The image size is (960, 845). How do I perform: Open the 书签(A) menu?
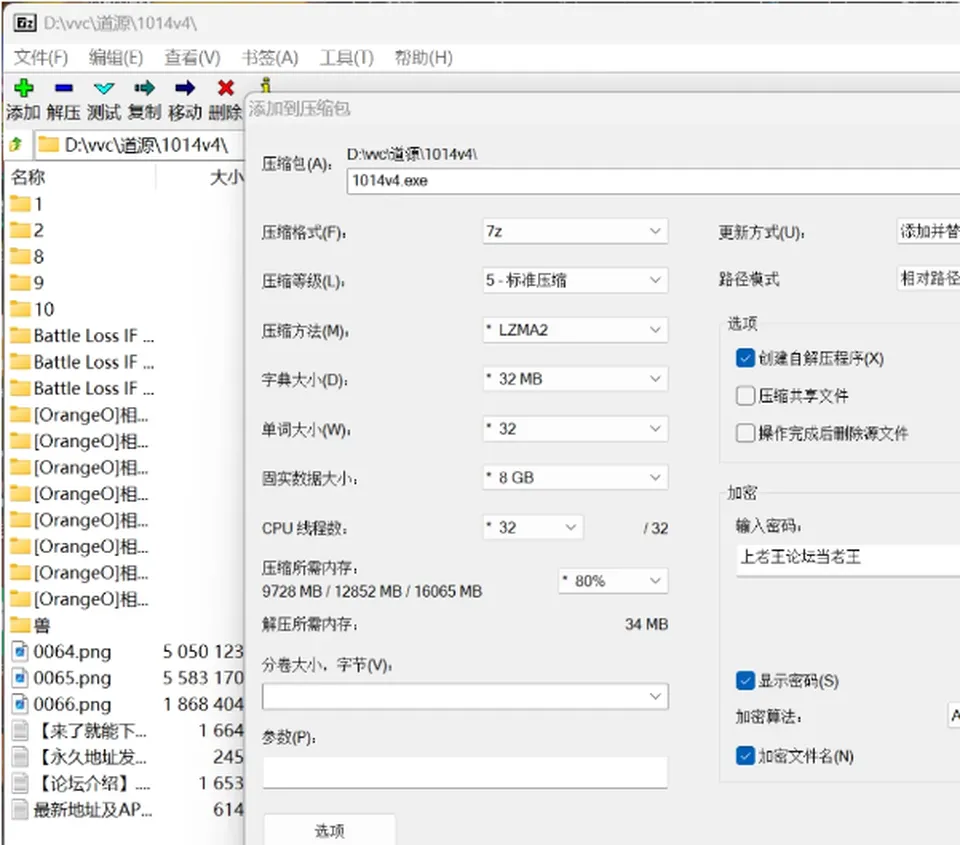[x=270, y=58]
